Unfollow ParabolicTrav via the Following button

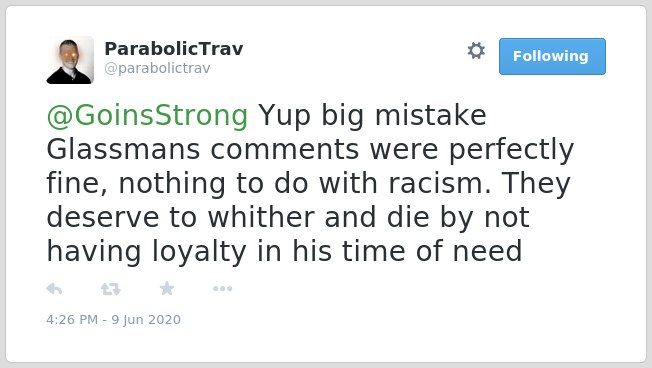[x=552, y=57]
